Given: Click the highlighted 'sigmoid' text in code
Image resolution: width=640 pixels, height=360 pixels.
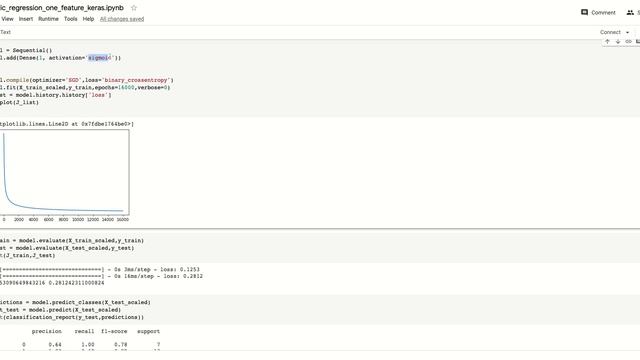Looking at the screenshot, I should 99,58.
